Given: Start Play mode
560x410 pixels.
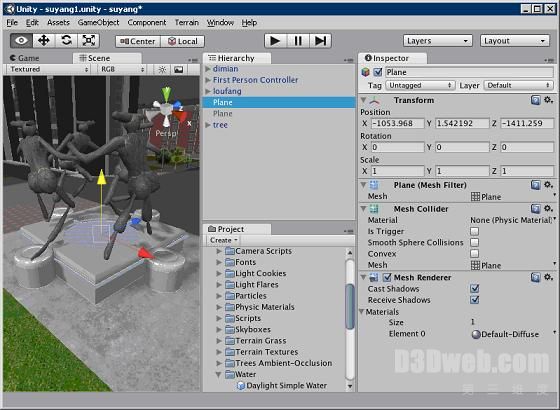Looking at the screenshot, I should click(275, 41).
